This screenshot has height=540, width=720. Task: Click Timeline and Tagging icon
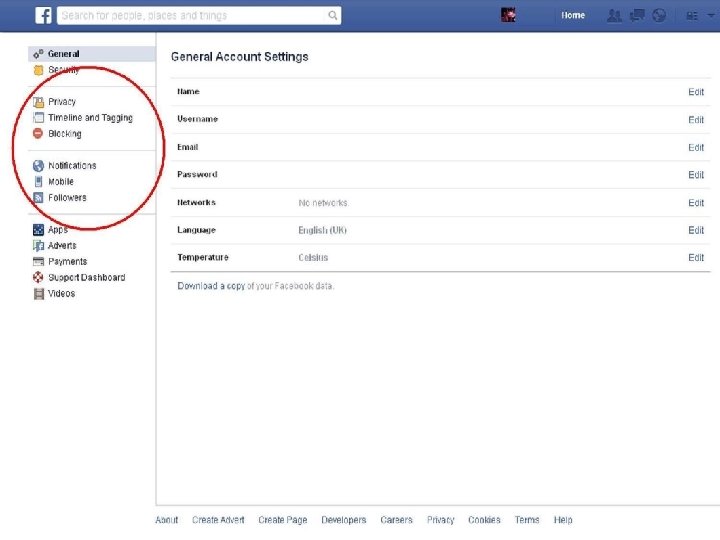39,118
